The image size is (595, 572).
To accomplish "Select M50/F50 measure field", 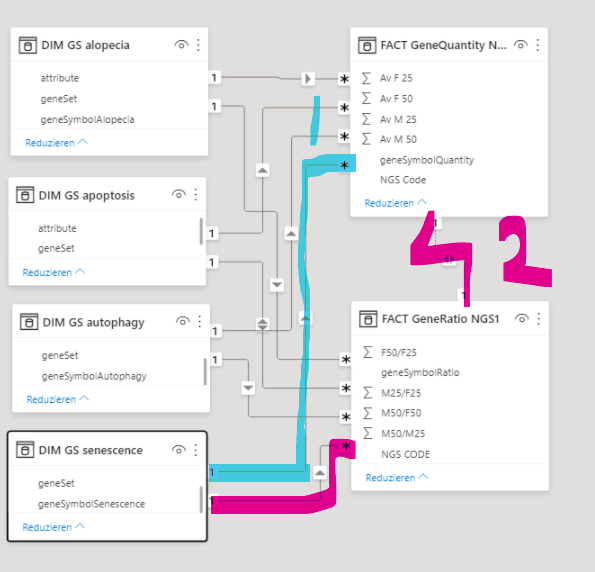I will click(x=401, y=413).
